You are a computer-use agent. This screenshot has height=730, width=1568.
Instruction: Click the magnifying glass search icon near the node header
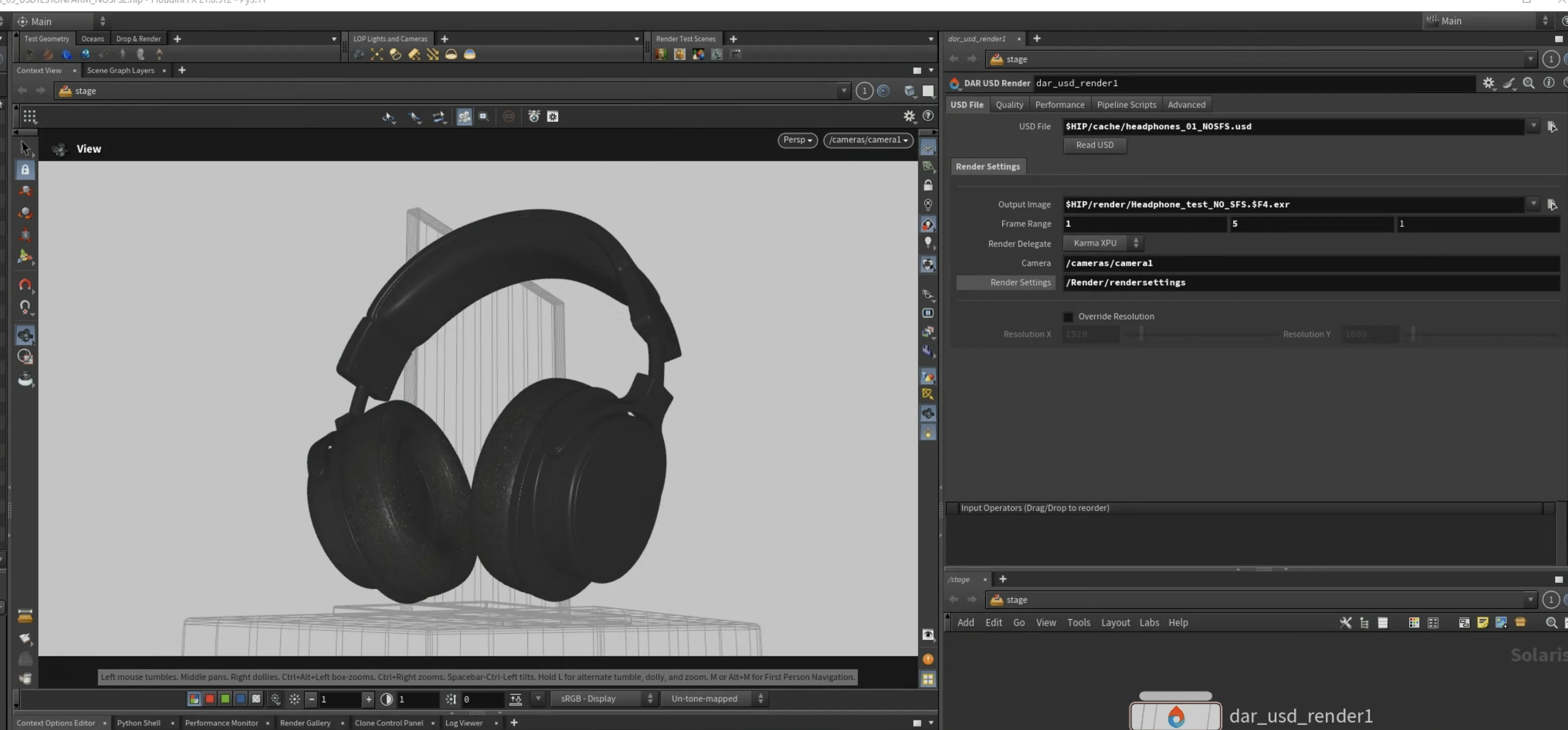pyautogui.click(x=1529, y=83)
